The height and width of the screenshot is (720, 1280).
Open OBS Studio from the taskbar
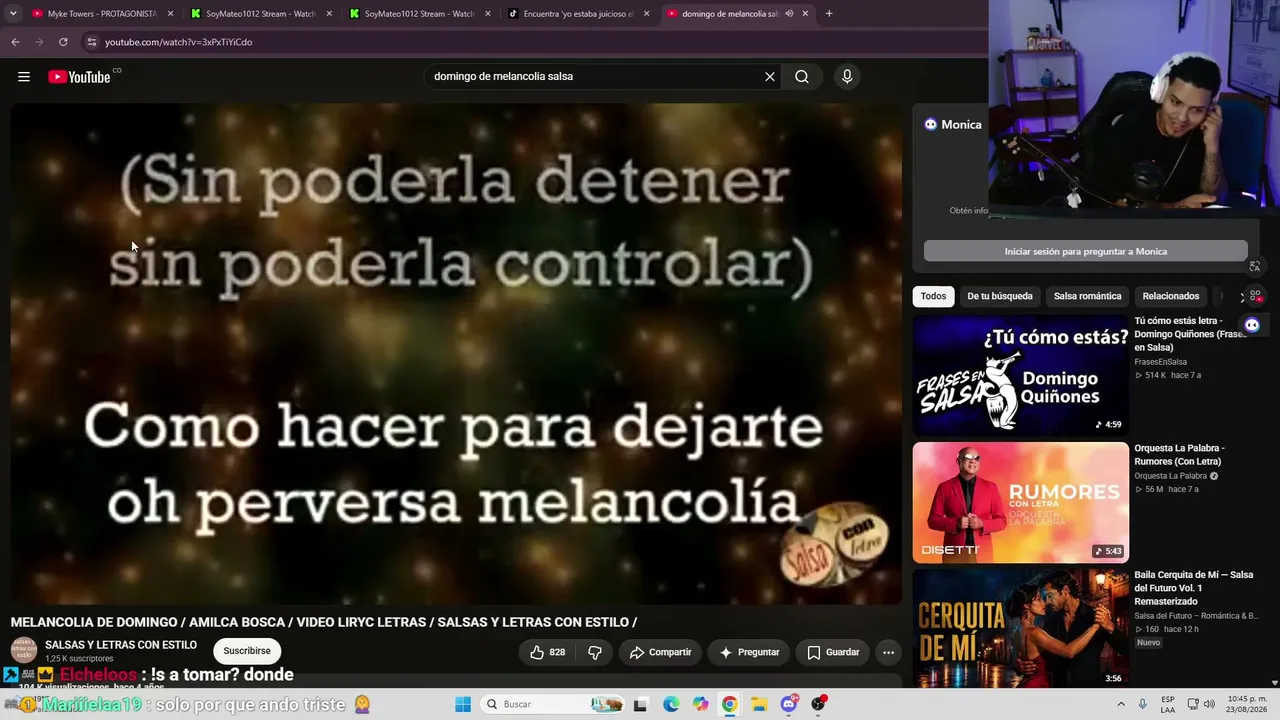(x=819, y=704)
